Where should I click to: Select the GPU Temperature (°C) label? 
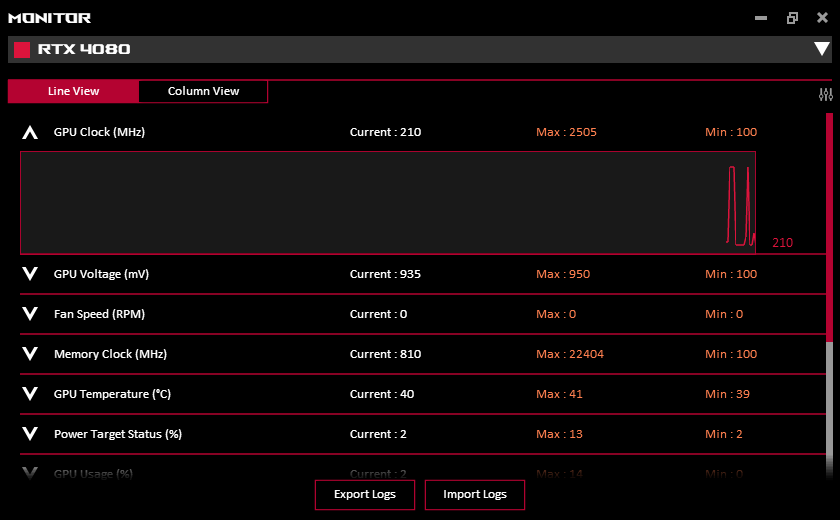[112, 394]
